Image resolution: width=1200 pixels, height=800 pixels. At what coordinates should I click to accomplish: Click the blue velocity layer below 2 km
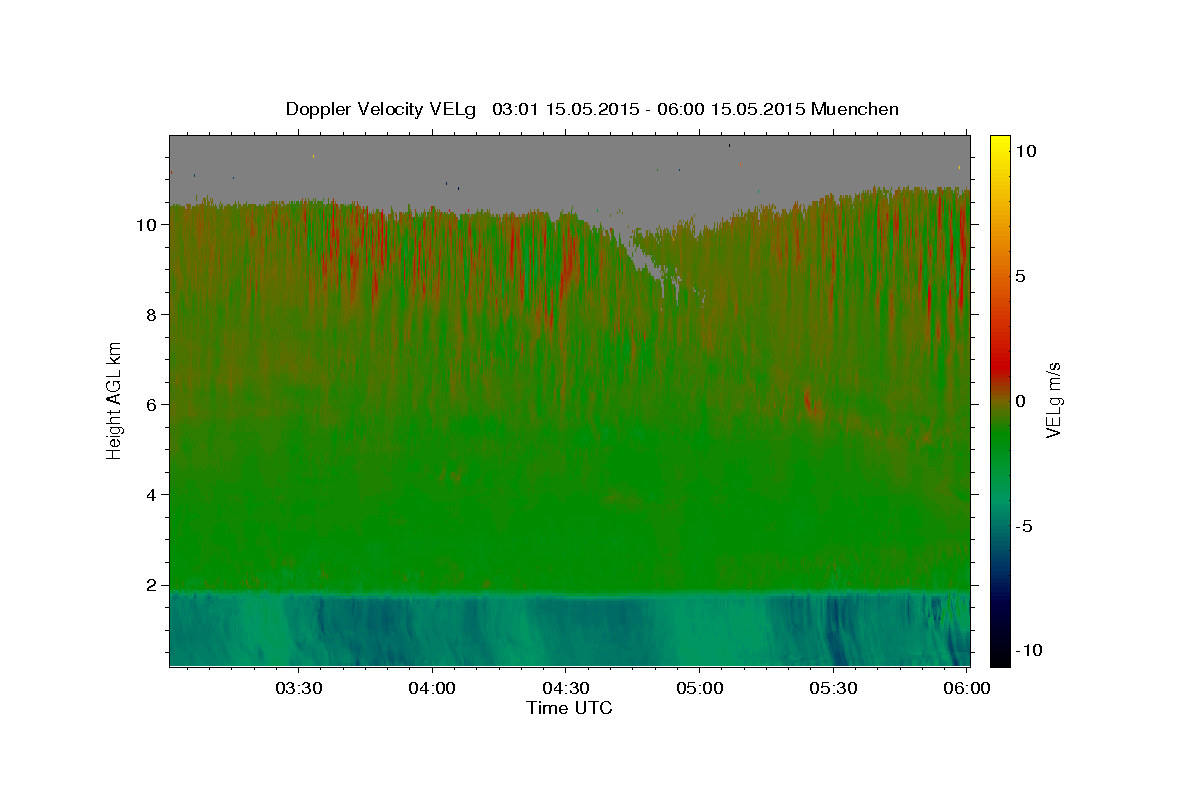click(569, 630)
